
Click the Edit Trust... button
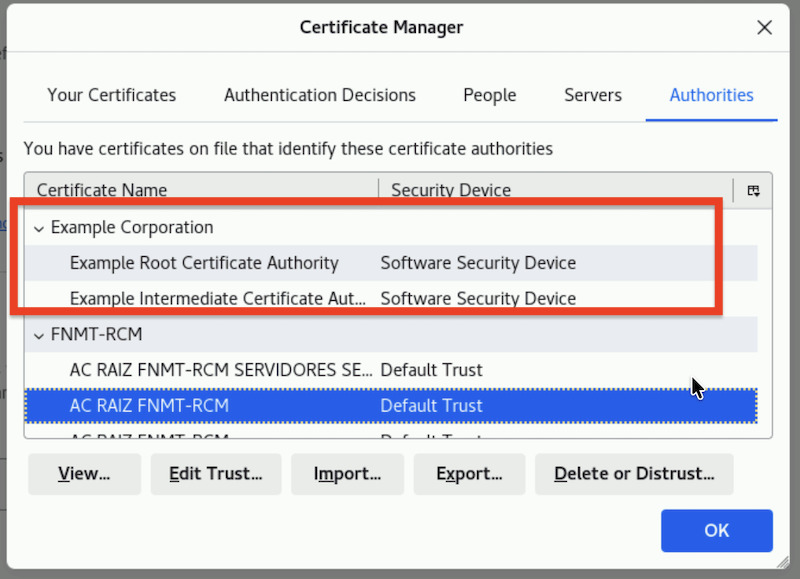pyautogui.click(x=215, y=474)
